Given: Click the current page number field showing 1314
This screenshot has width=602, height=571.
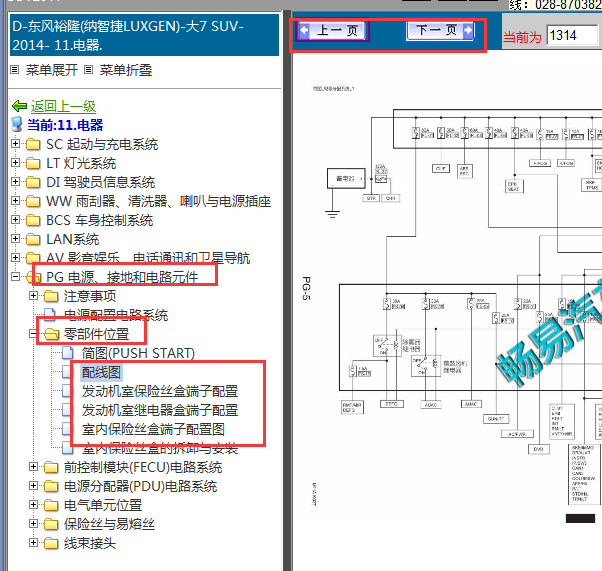Looking at the screenshot, I should coord(572,35).
